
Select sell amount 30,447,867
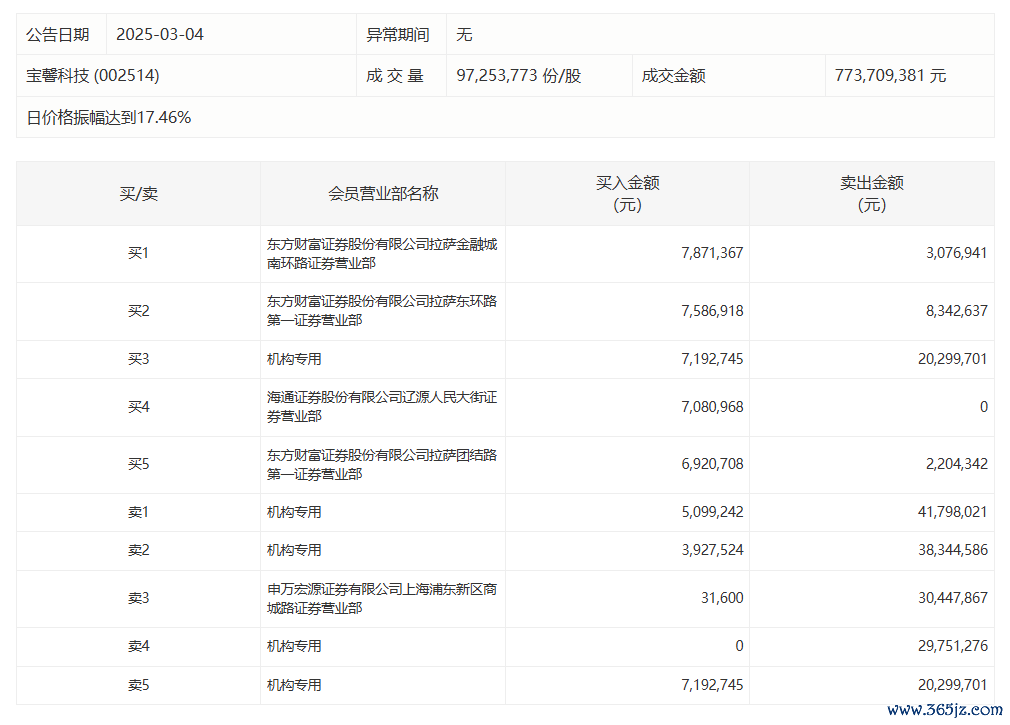click(x=953, y=599)
